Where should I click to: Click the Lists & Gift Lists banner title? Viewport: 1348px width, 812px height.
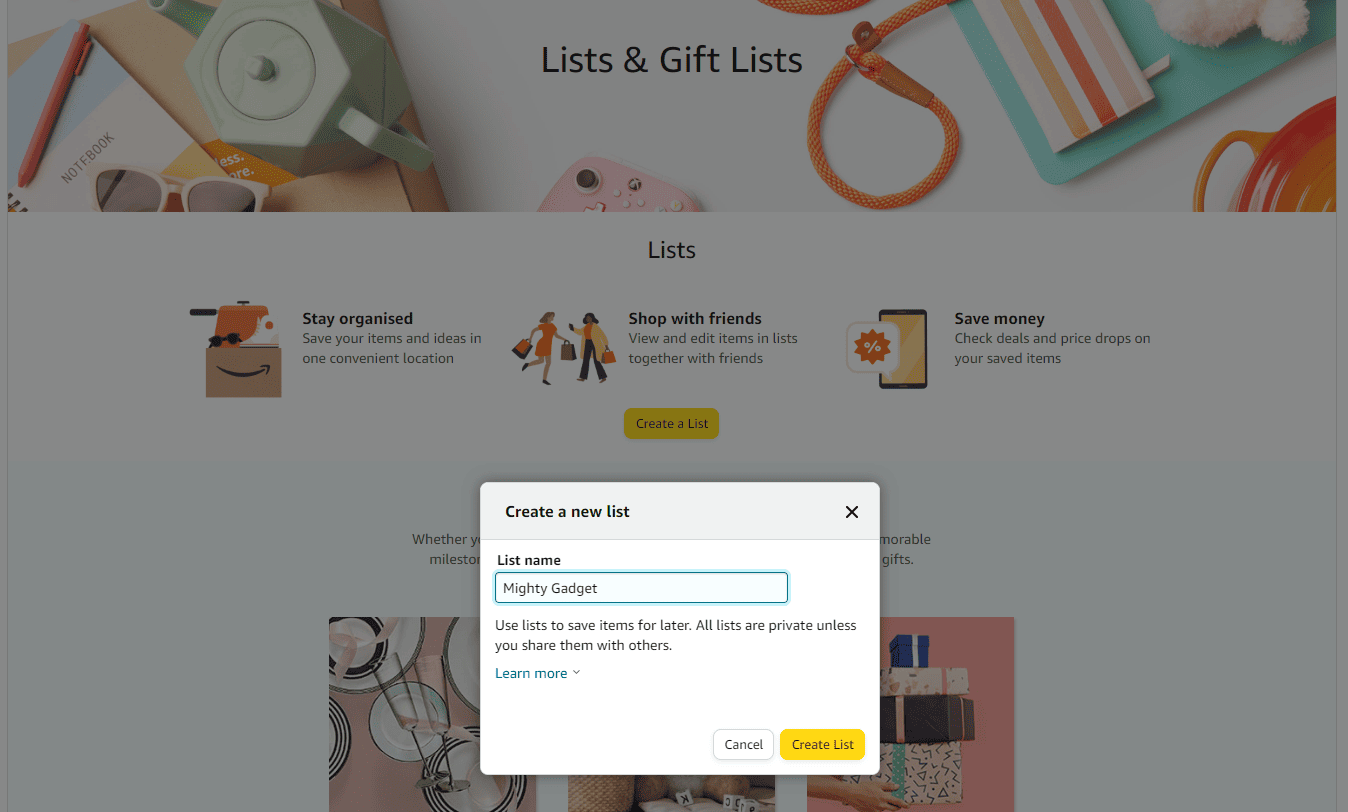click(x=671, y=60)
